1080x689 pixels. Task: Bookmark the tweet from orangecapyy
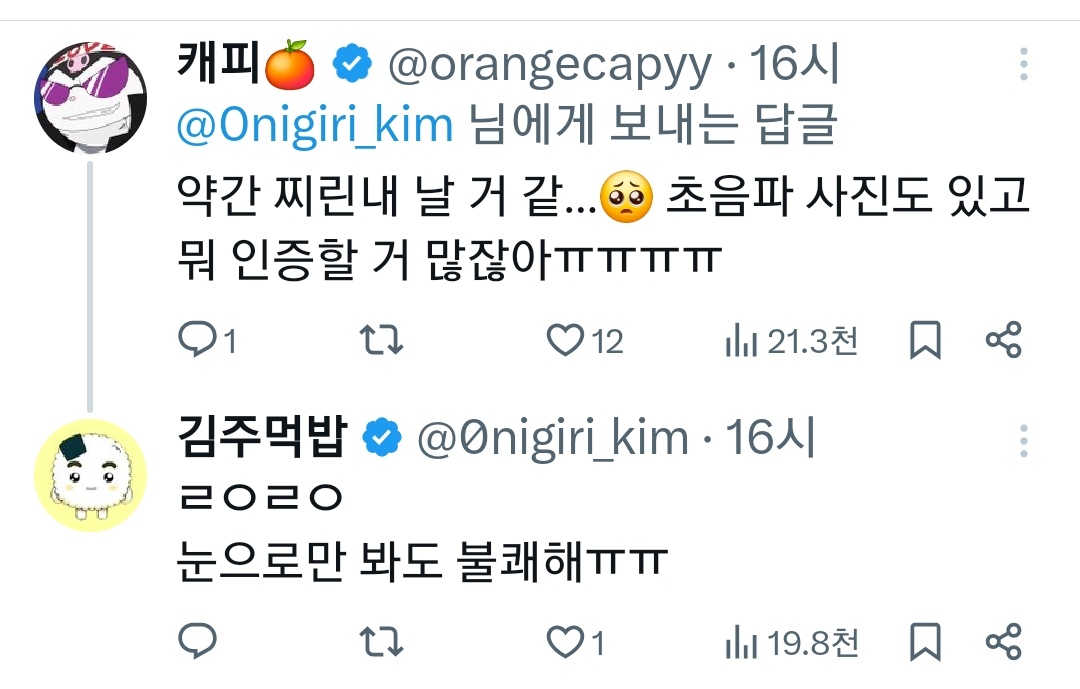(925, 342)
